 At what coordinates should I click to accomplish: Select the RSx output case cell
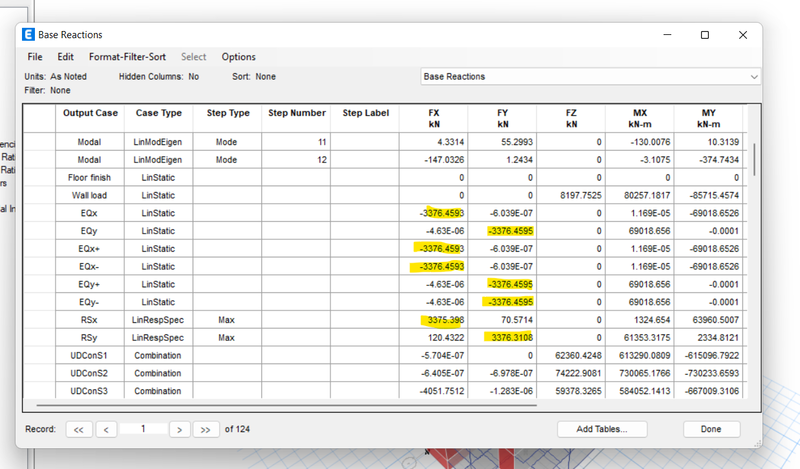[90, 320]
